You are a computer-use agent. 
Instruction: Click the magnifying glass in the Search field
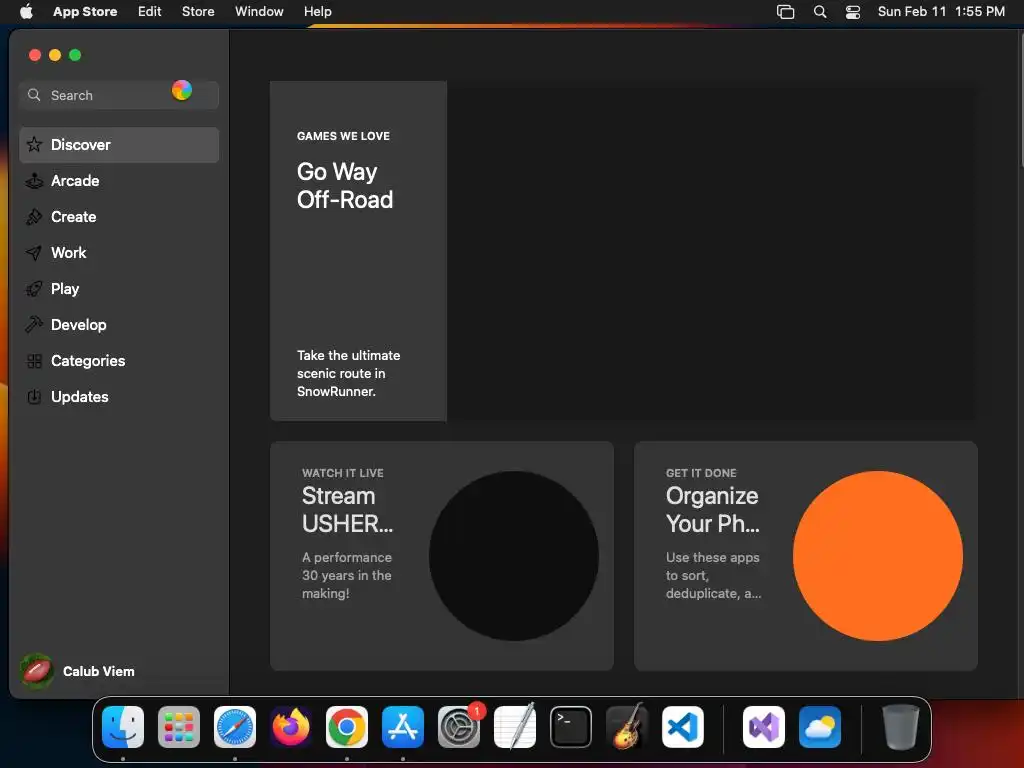point(34,95)
